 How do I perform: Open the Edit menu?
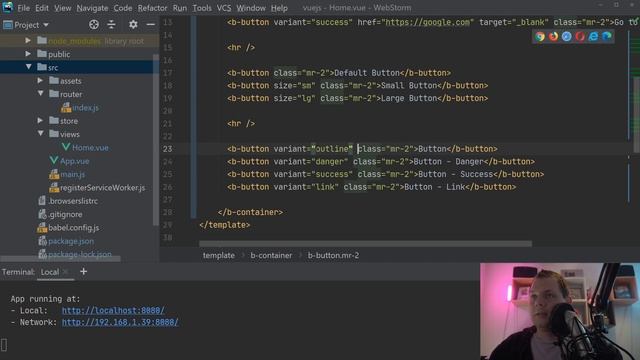pyautogui.click(x=42, y=8)
